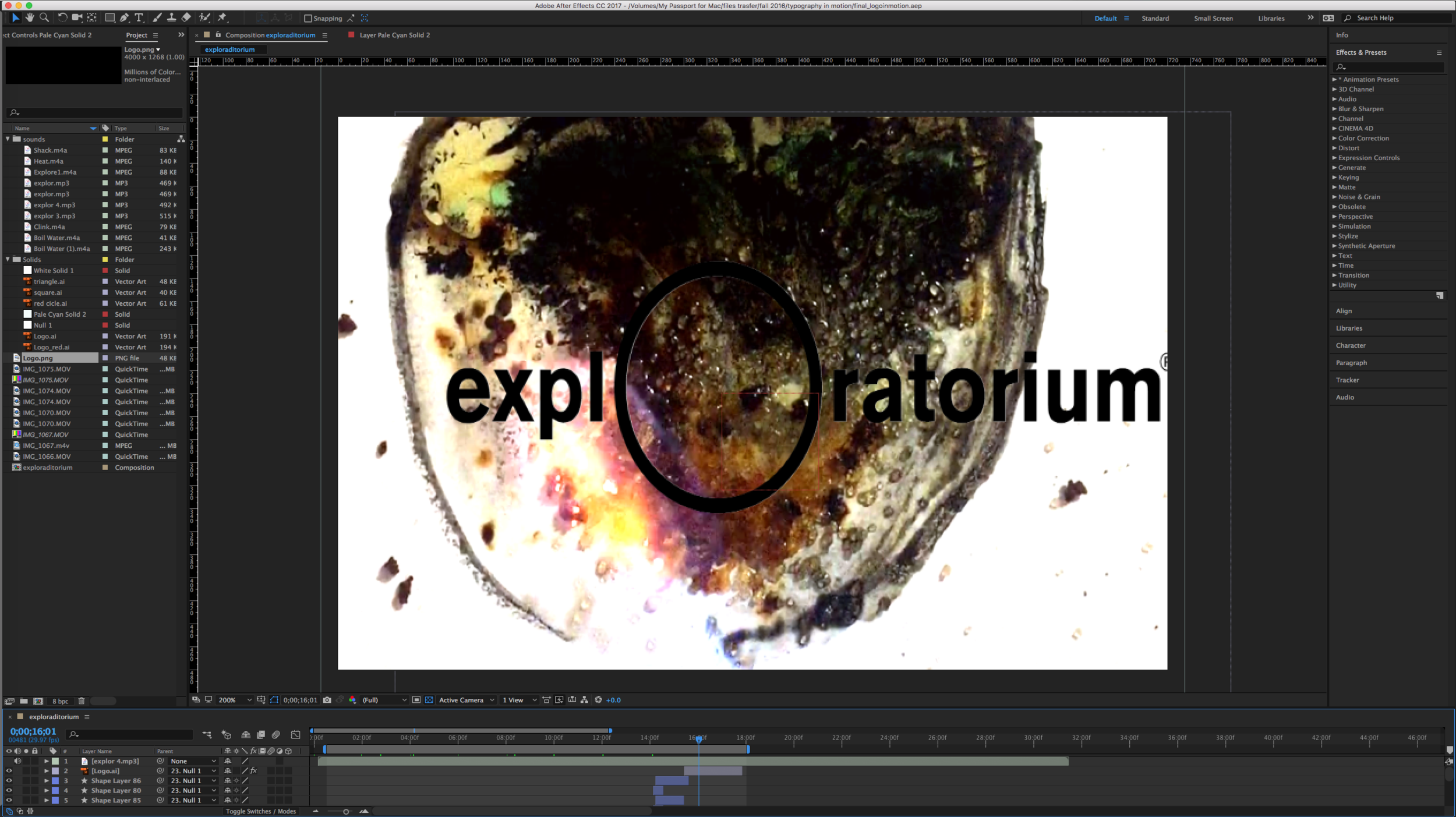Select the Hand tool
The image size is (1456, 817).
30,17
